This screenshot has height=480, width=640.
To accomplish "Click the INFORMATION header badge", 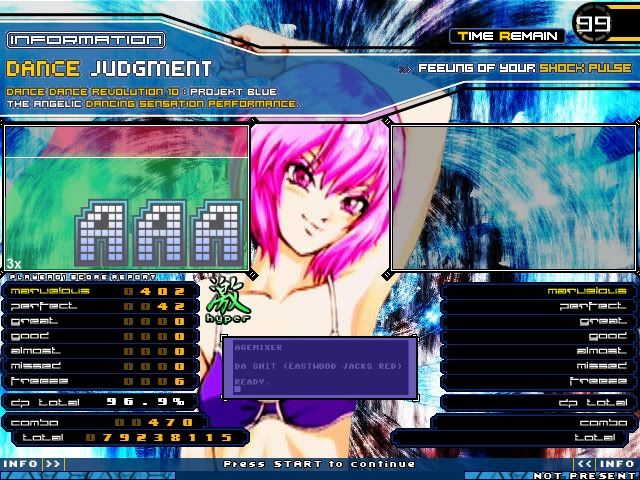I will [86, 40].
